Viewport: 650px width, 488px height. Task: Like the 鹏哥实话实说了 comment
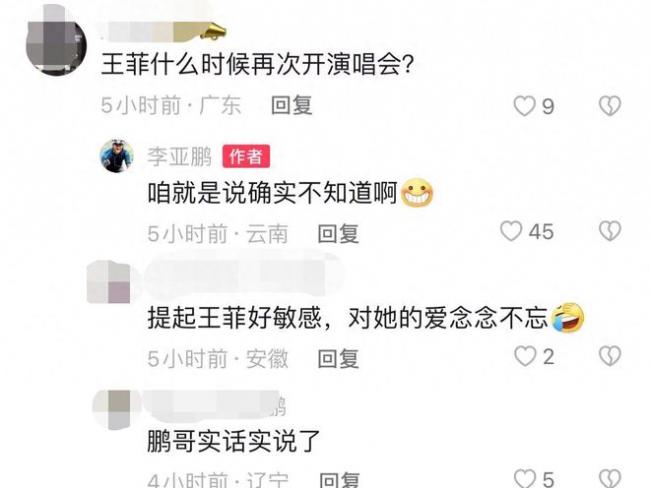525,478
